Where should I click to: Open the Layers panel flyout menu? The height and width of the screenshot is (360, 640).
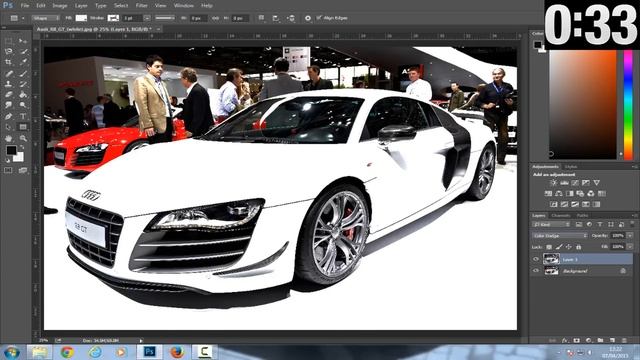pos(634,215)
